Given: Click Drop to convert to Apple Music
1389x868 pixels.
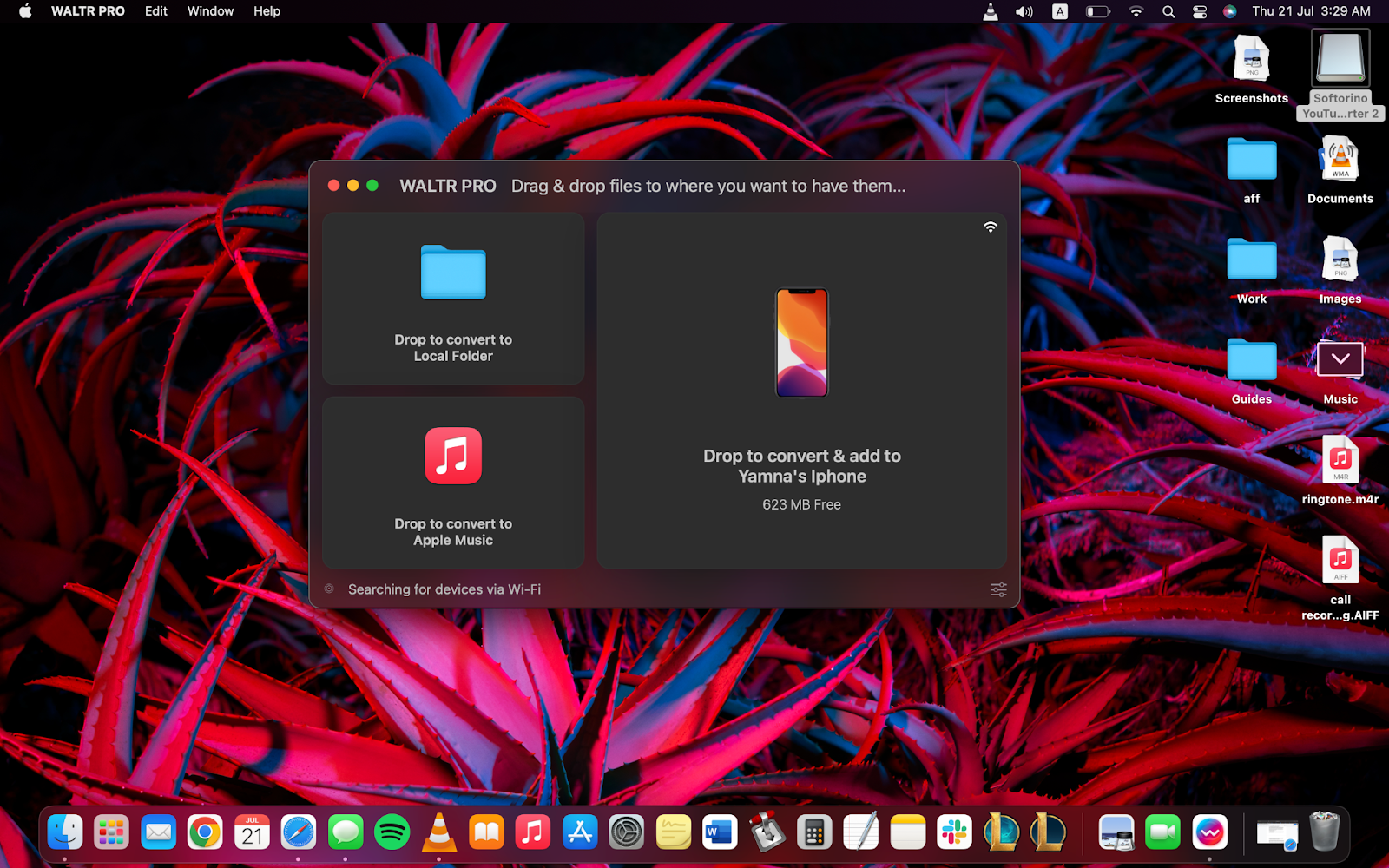Looking at the screenshot, I should tap(453, 532).
